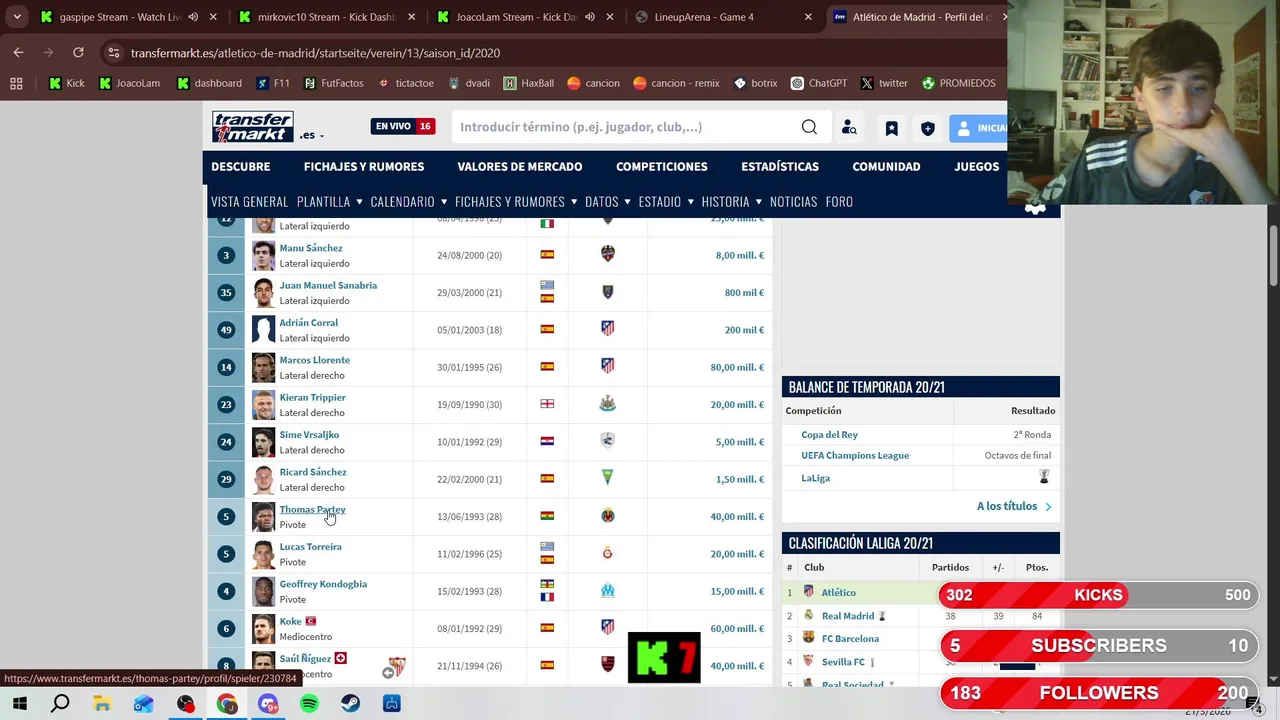Viewport: 1280px width, 720px height.
Task: Open the .es country domain dropdown
Action: 311,135
